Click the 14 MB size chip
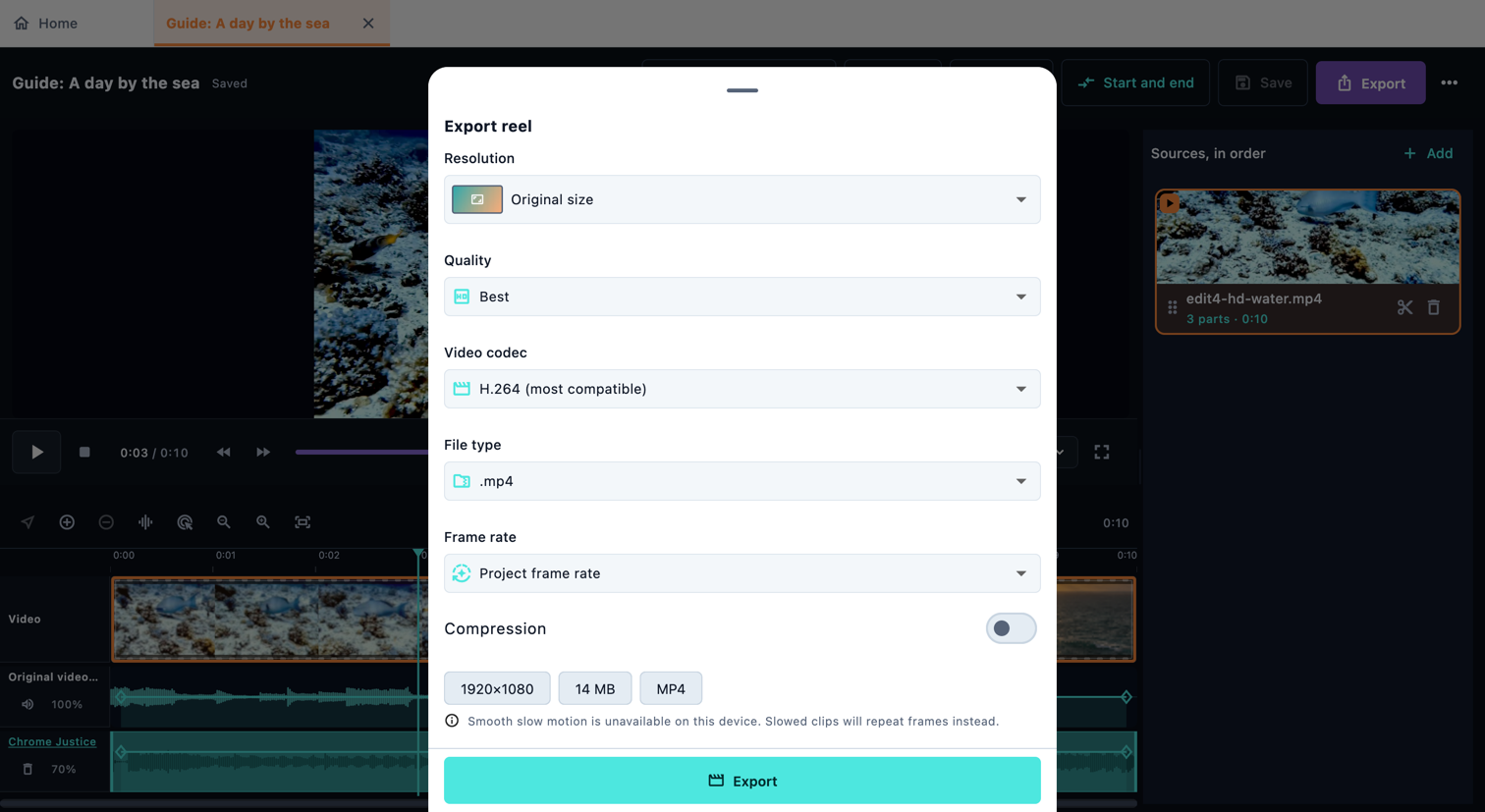Viewport: 1485px width, 812px height. [x=595, y=688]
